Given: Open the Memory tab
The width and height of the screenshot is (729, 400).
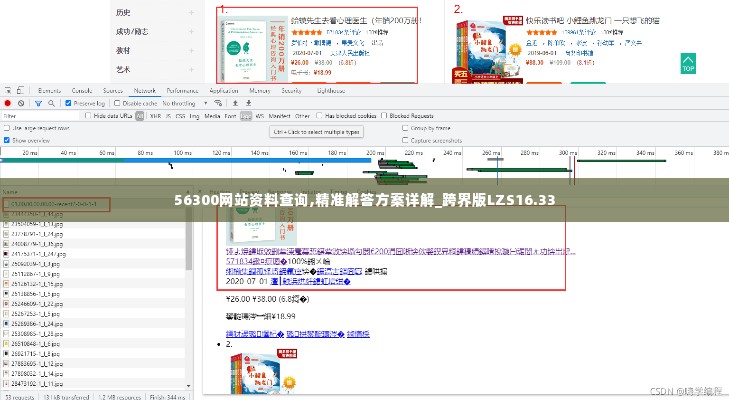Looking at the screenshot, I should click(x=259, y=91).
